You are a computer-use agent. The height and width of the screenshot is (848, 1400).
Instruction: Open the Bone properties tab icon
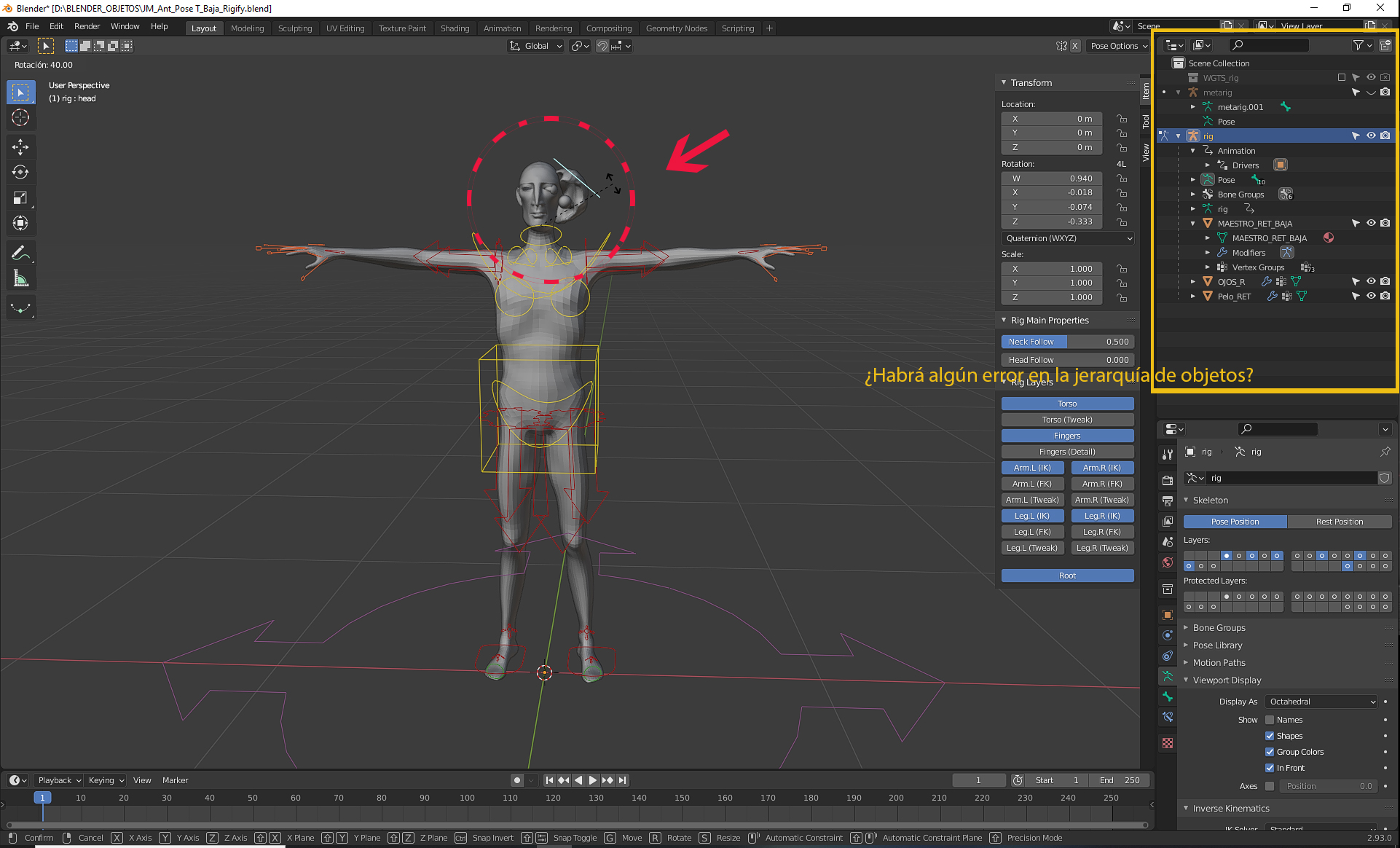1168,696
